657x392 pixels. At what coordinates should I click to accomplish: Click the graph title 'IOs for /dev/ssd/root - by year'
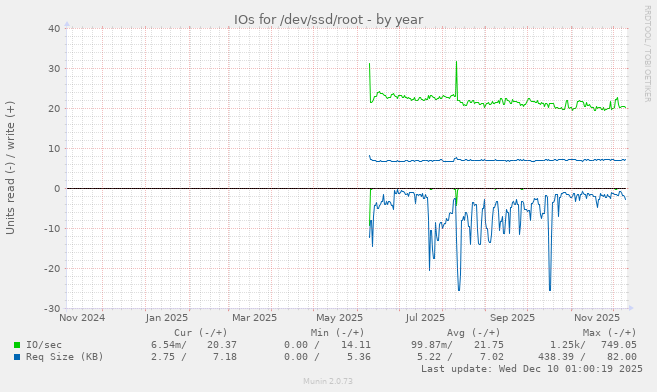[x=328, y=20]
